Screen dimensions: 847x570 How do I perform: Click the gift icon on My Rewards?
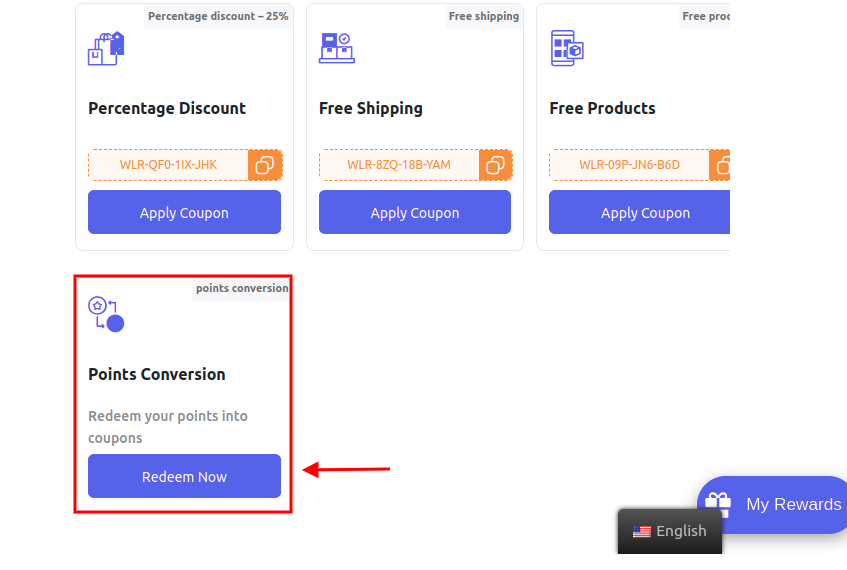[718, 505]
